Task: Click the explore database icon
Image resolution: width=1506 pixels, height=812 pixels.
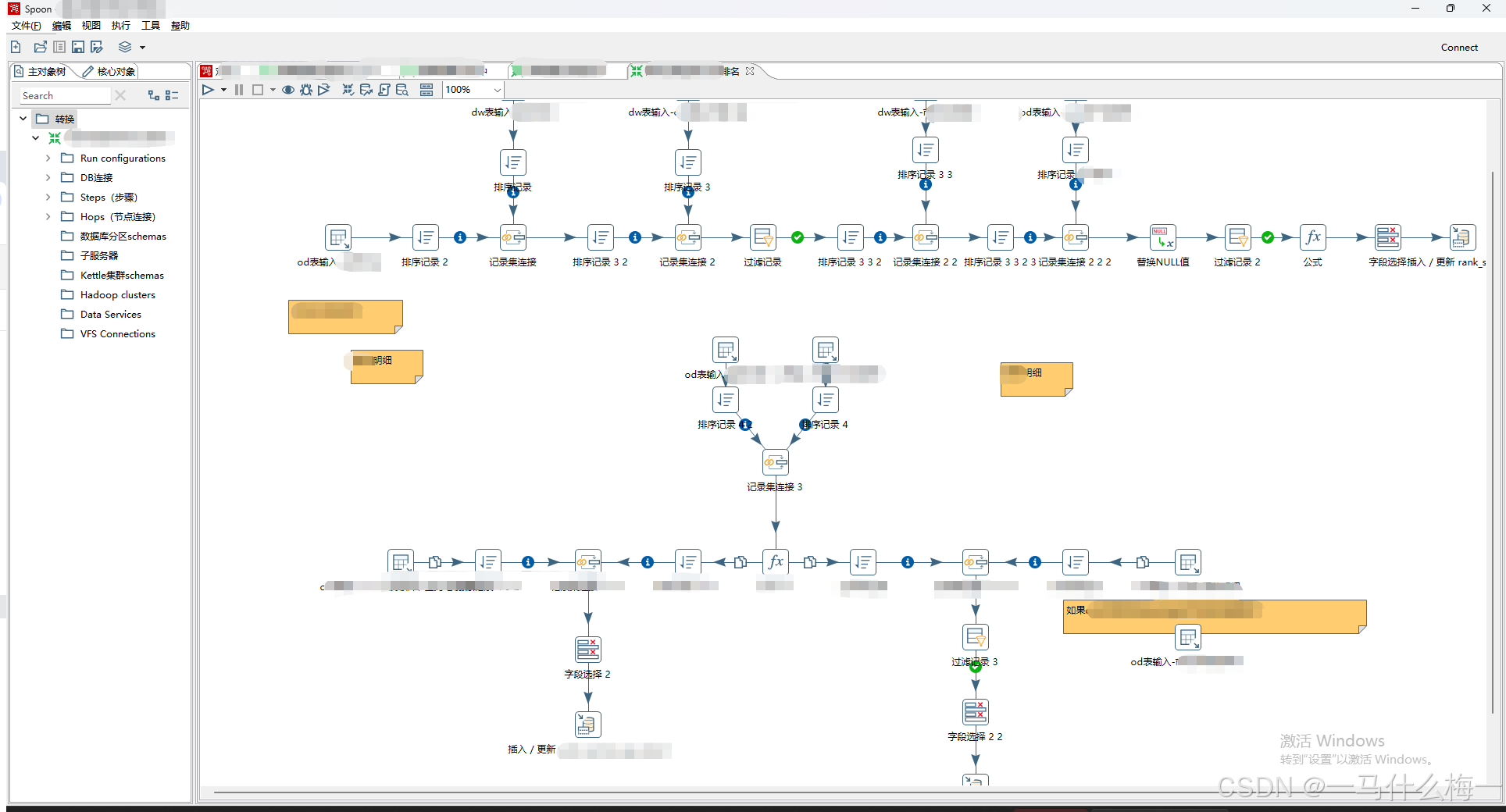Action: click(x=402, y=90)
